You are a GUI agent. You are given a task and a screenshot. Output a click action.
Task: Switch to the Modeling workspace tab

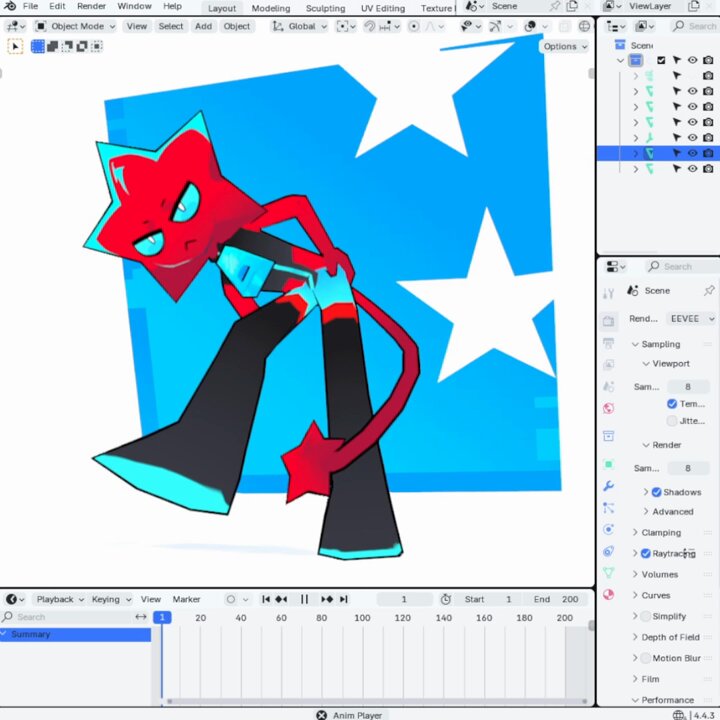(271, 8)
